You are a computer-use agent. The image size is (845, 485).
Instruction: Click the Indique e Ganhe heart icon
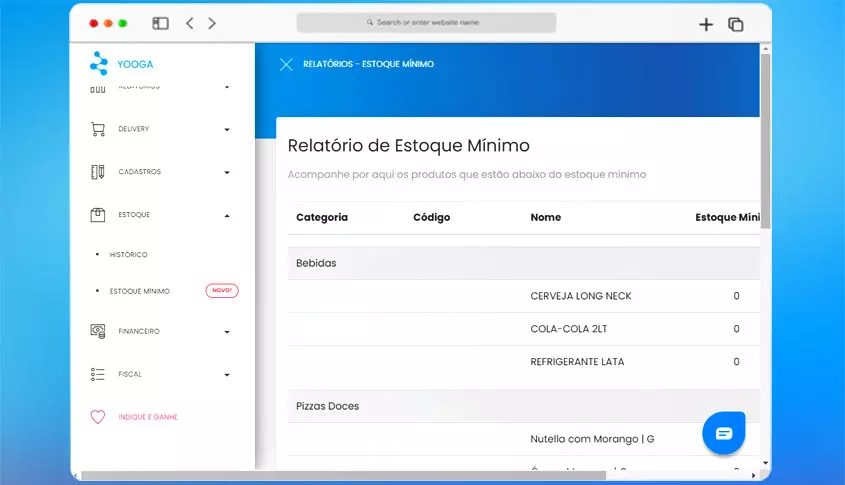click(x=98, y=417)
